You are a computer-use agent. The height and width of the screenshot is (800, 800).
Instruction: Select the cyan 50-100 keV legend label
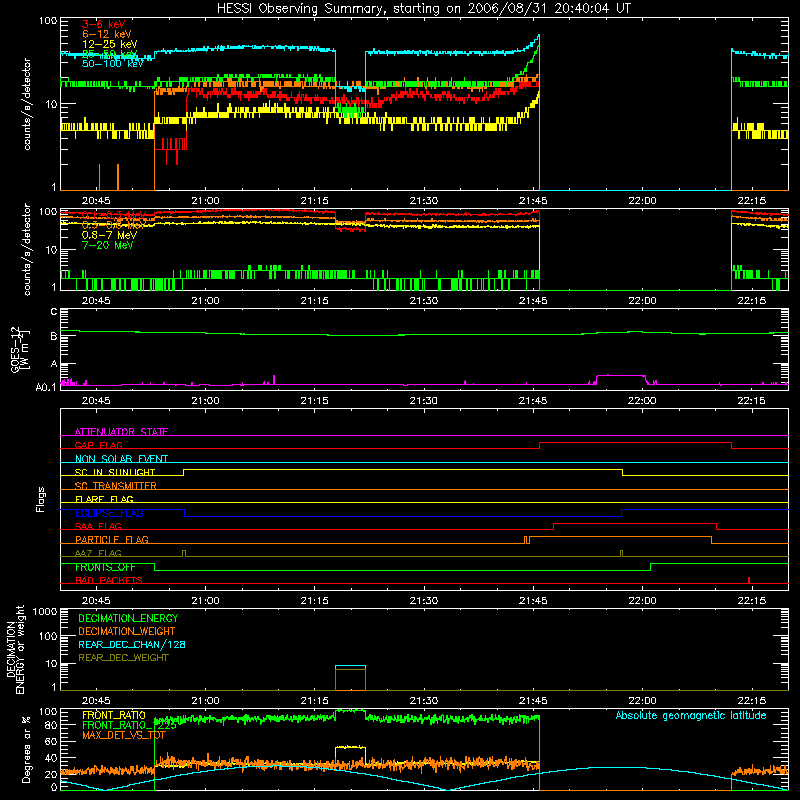(x=113, y=64)
